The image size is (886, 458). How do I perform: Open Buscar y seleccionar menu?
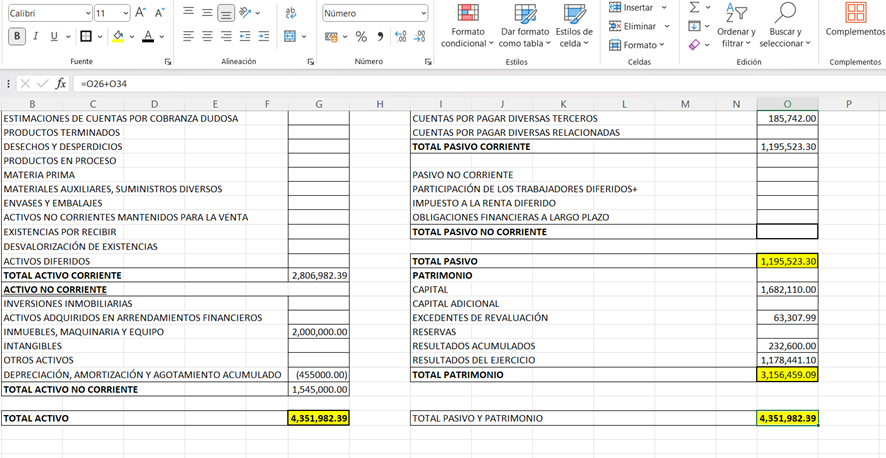coord(785,26)
